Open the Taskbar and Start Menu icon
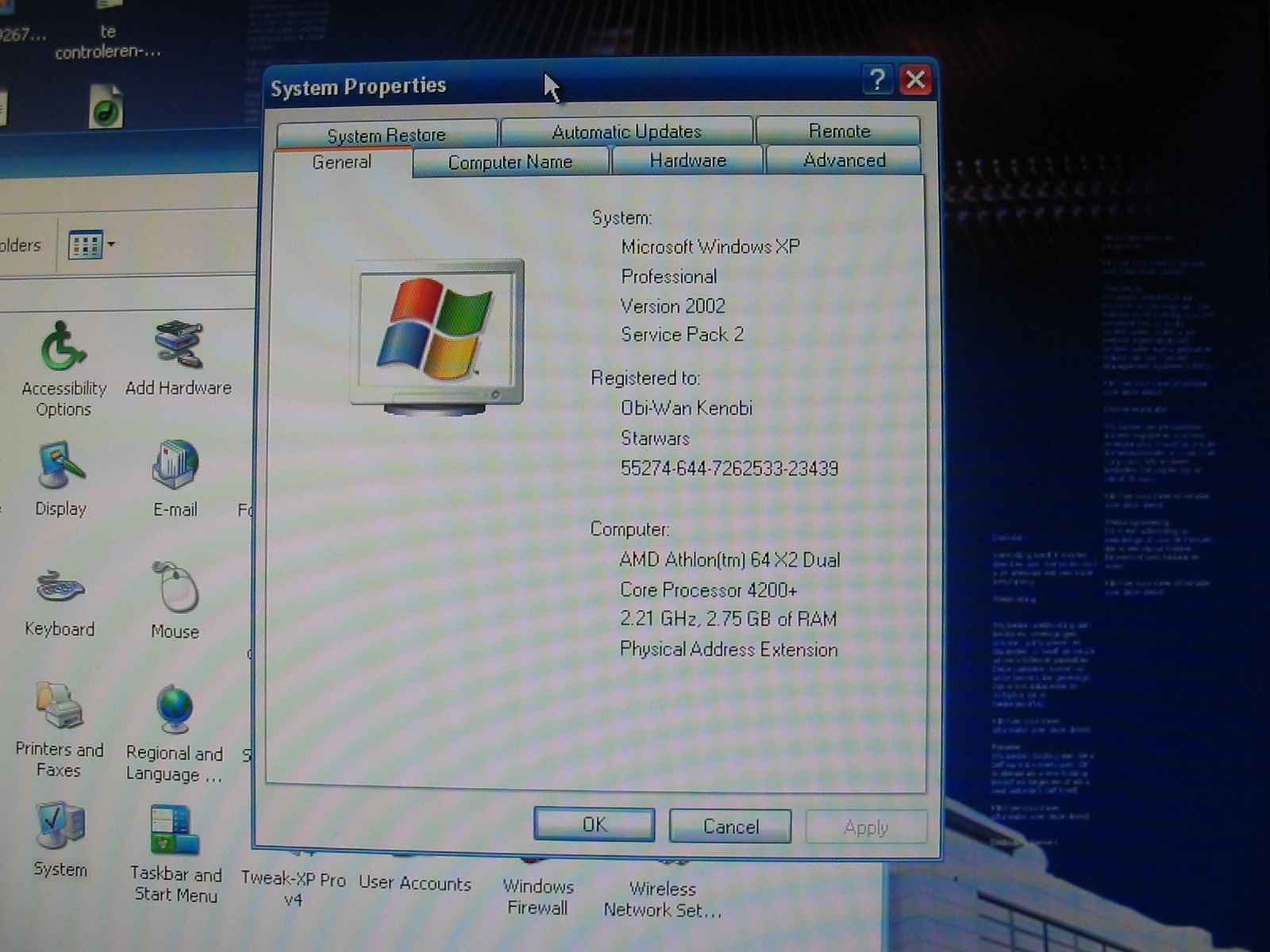Viewport: 1270px width, 952px height. coord(175,830)
